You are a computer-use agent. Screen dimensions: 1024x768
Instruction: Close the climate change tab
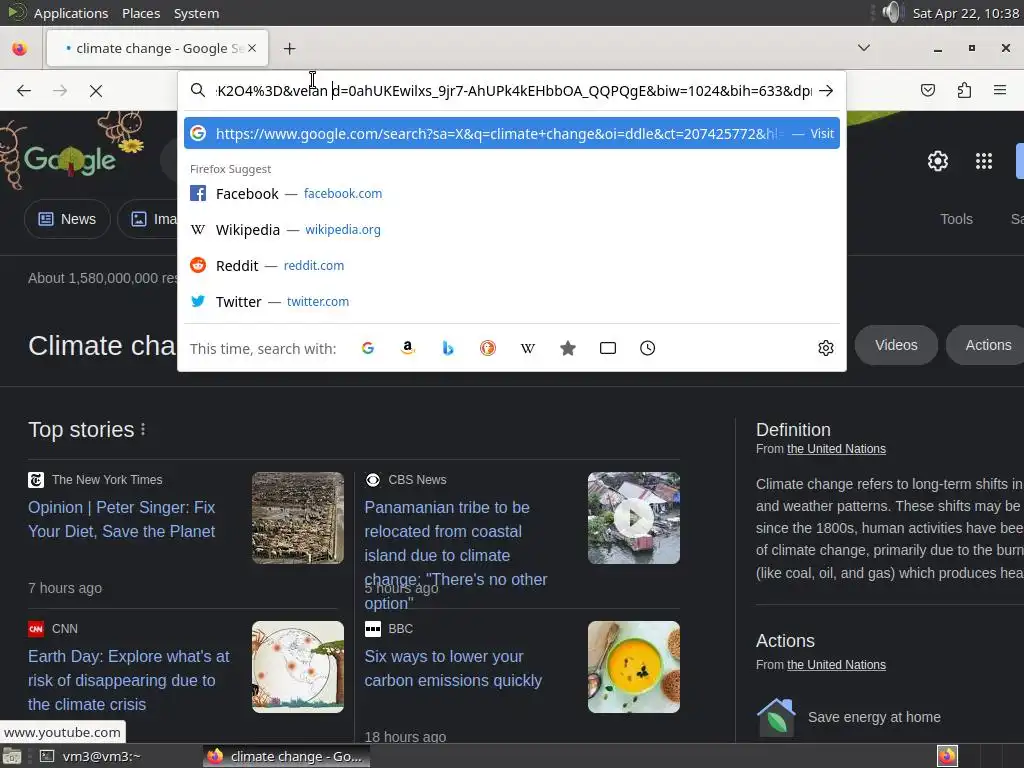[x=252, y=48]
